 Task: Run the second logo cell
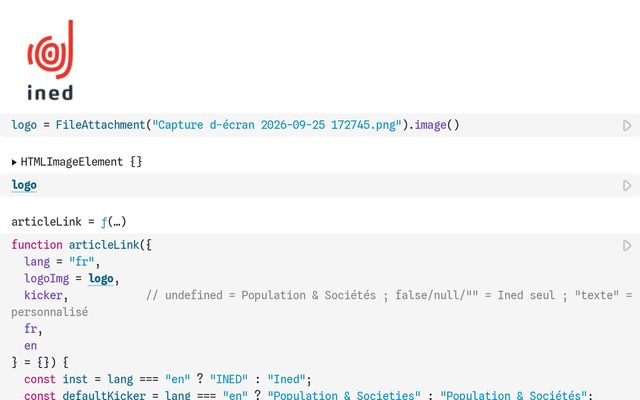[627, 186]
